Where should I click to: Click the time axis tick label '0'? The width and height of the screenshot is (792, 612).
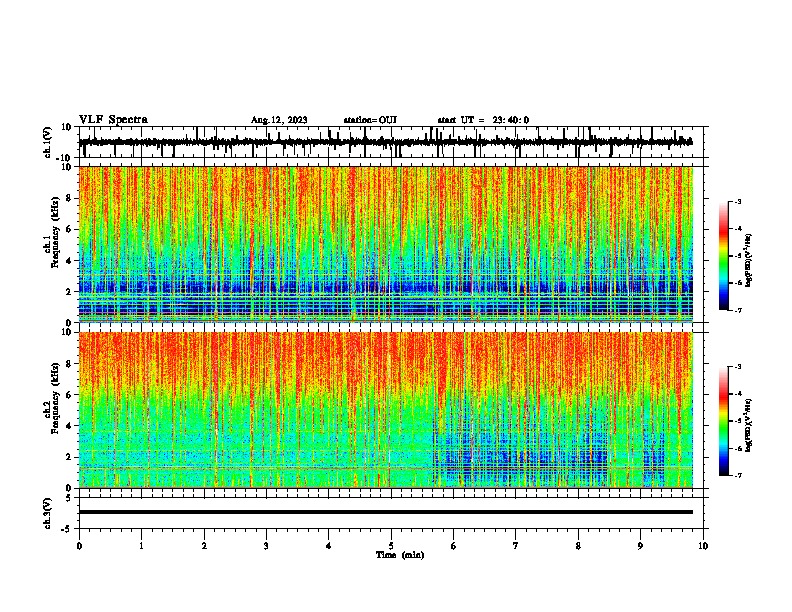click(79, 546)
